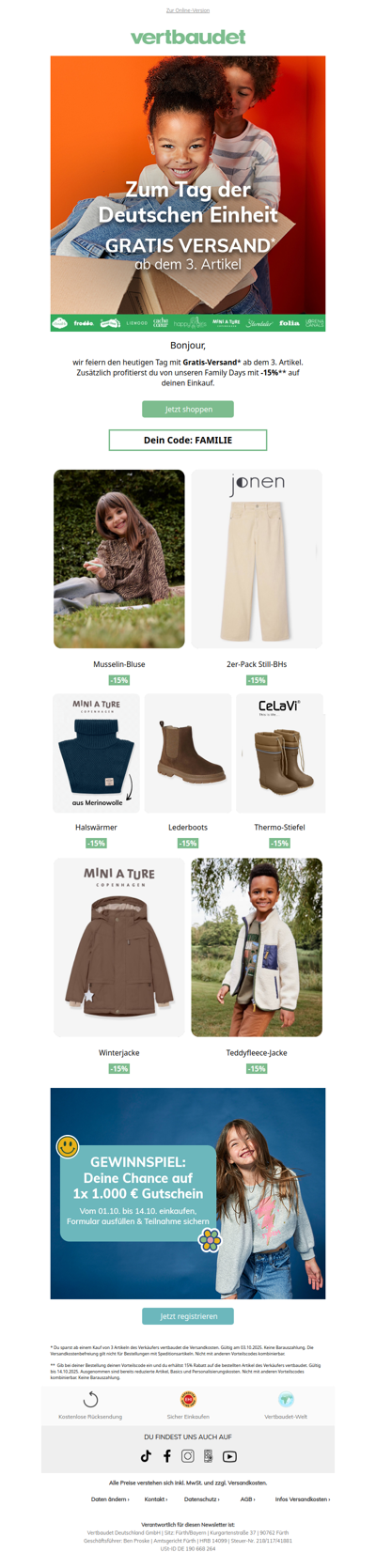Click the Jetzt registrieren button

click(x=188, y=1315)
